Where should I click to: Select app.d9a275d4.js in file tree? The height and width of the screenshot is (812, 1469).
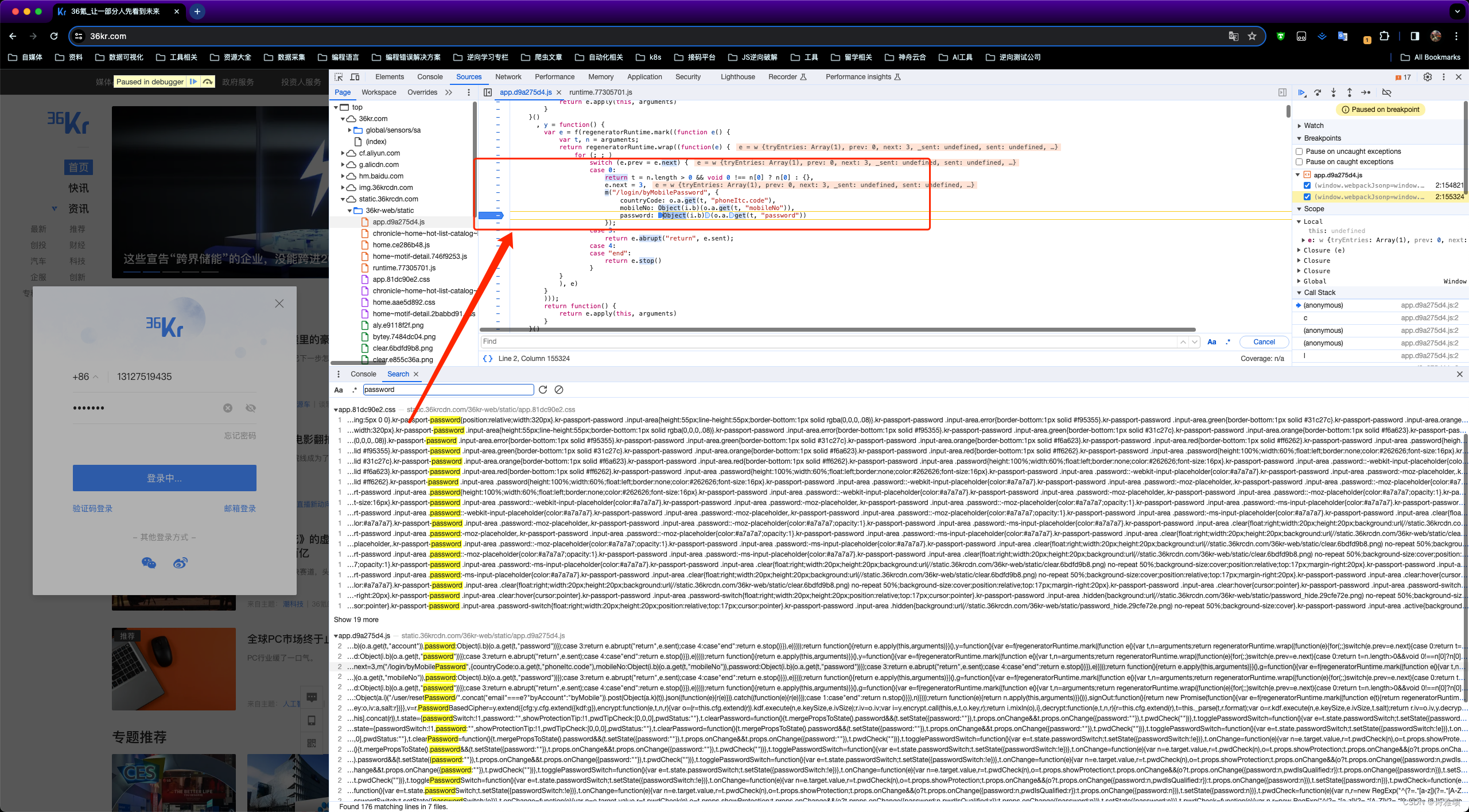click(398, 222)
